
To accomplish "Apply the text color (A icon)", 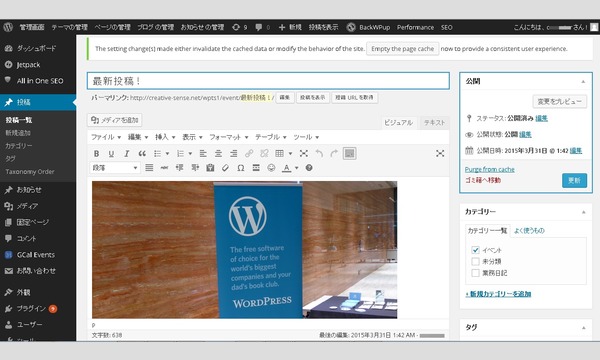I will click(x=287, y=168).
